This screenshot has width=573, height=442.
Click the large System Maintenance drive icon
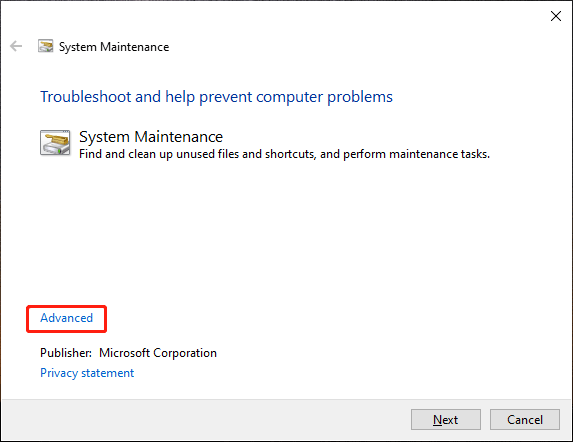point(55,142)
